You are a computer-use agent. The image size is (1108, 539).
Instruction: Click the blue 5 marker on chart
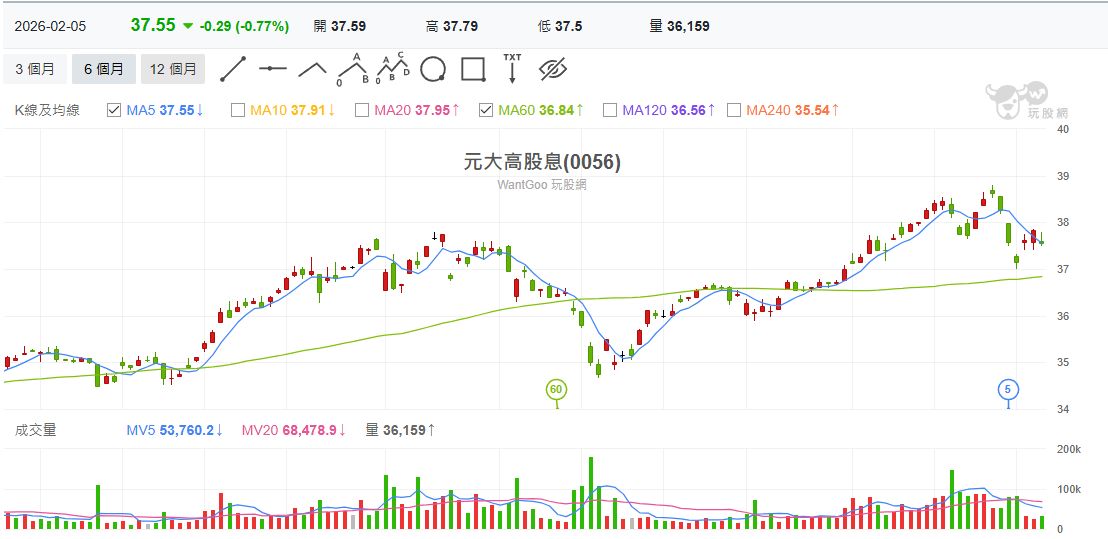(x=1008, y=389)
